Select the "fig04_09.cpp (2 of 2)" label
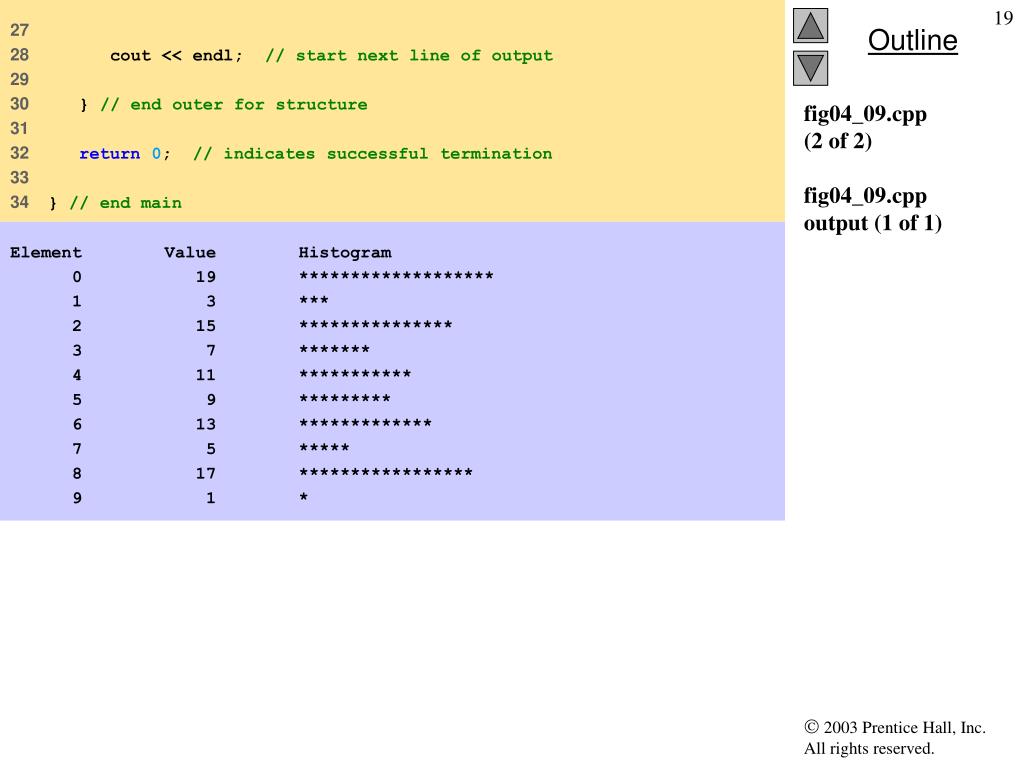The width and height of the screenshot is (1024, 768). click(865, 127)
